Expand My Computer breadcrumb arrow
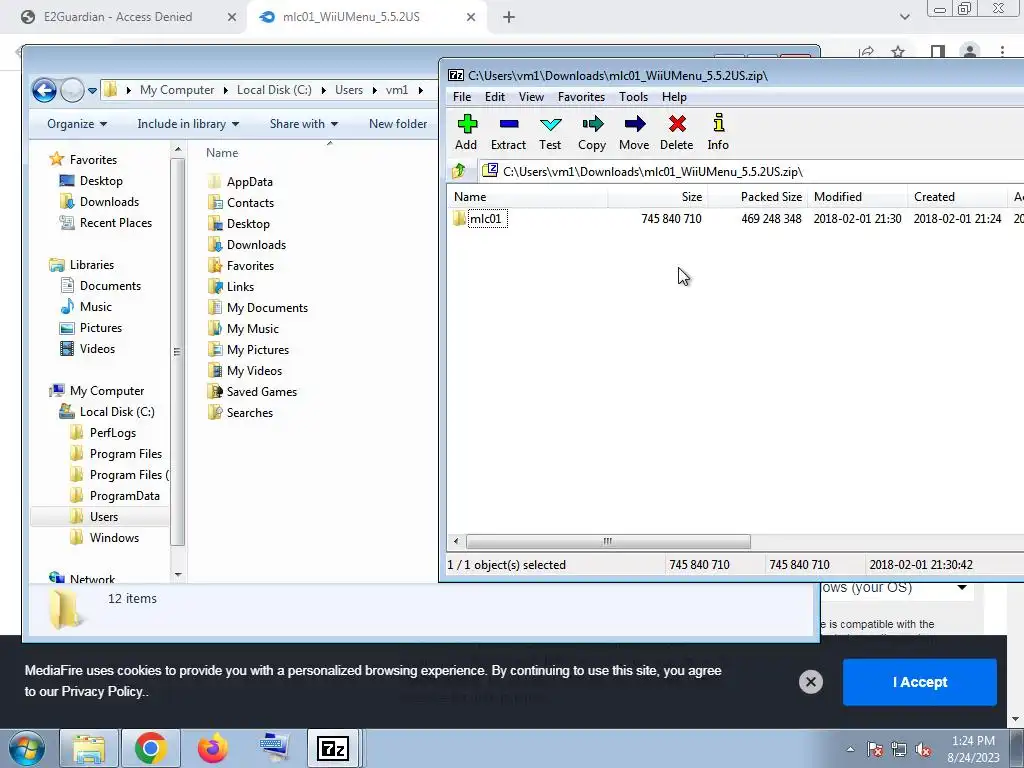Viewport: 1024px width, 768px height. [225, 90]
